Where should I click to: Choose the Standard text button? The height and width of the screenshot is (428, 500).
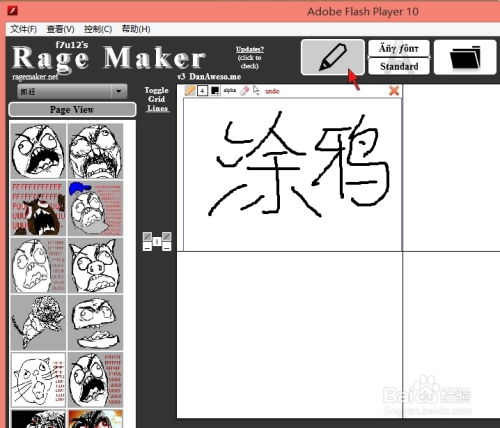pyautogui.click(x=399, y=66)
